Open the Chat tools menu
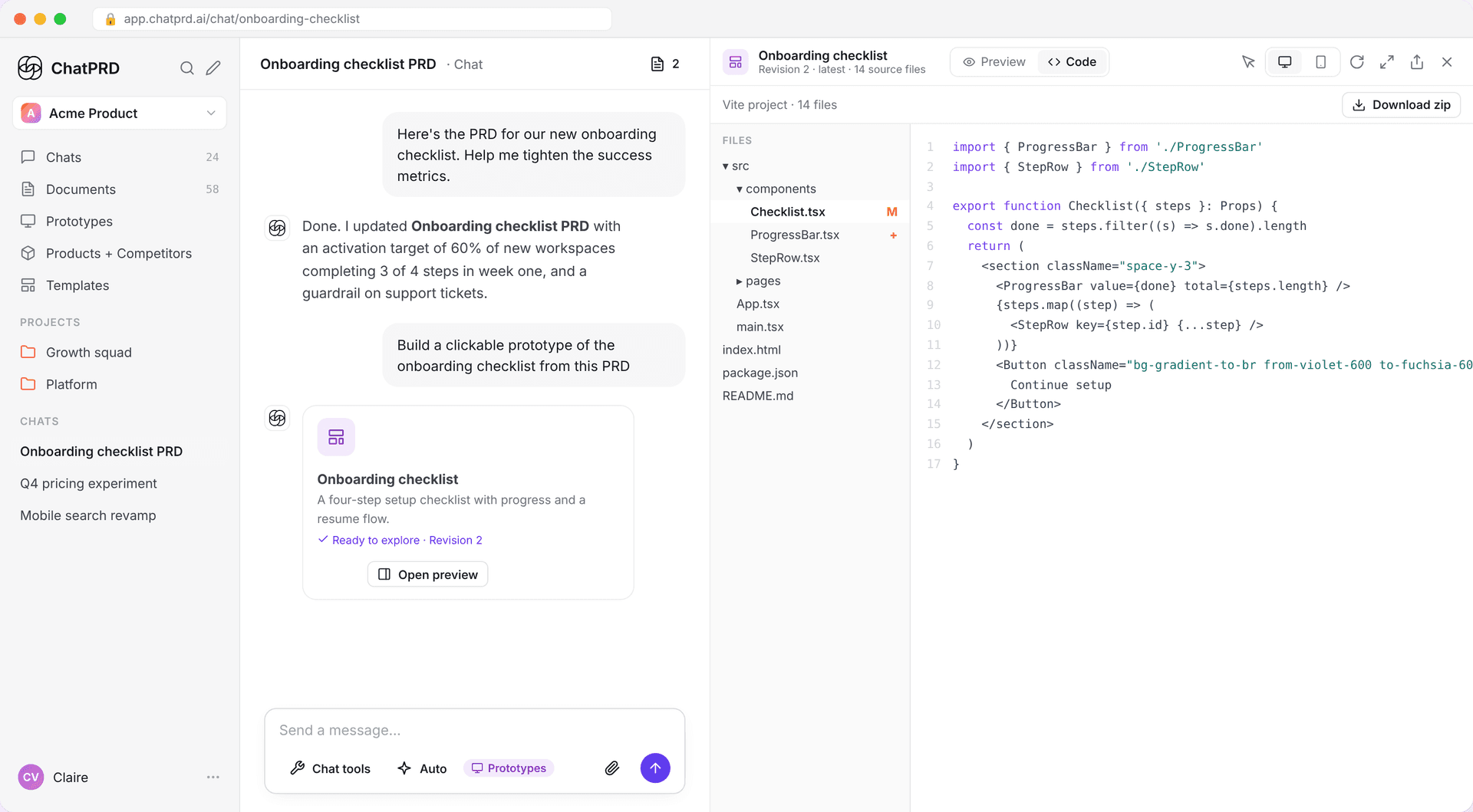1473x812 pixels. 331,768
